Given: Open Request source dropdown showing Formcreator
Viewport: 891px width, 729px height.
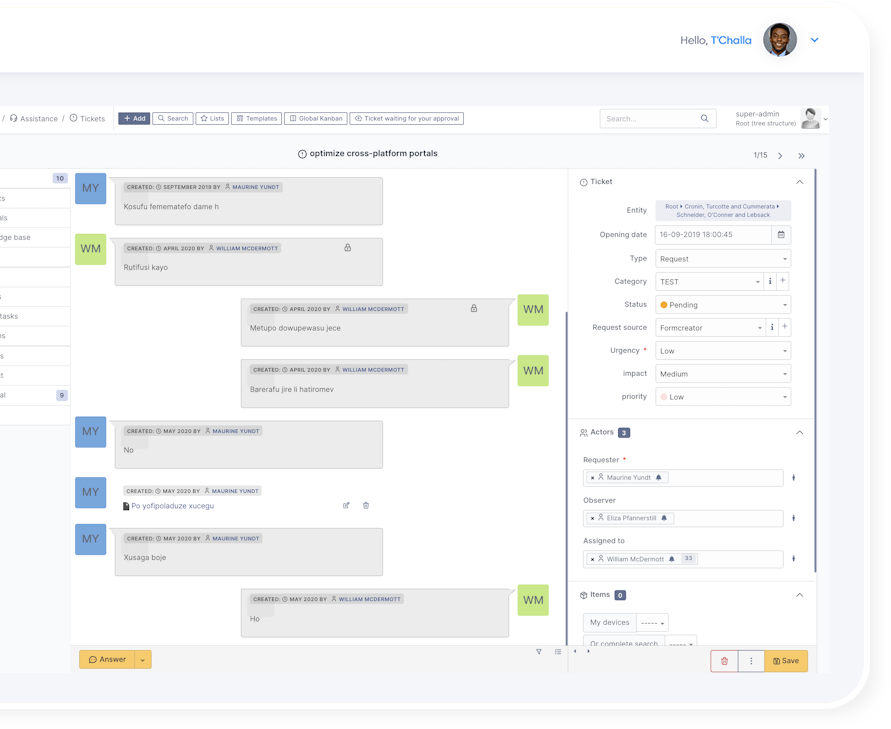Looking at the screenshot, I should pos(710,327).
